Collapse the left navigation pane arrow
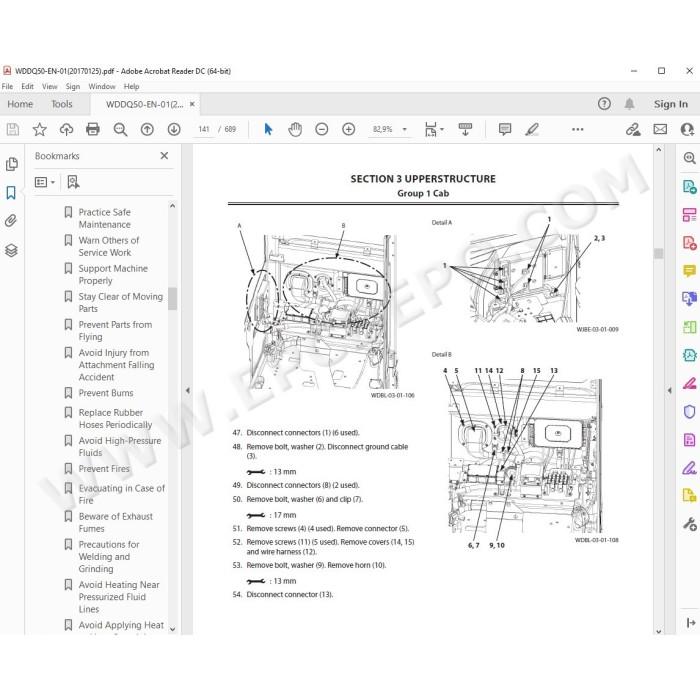This screenshot has height=700, width=700. (188, 391)
